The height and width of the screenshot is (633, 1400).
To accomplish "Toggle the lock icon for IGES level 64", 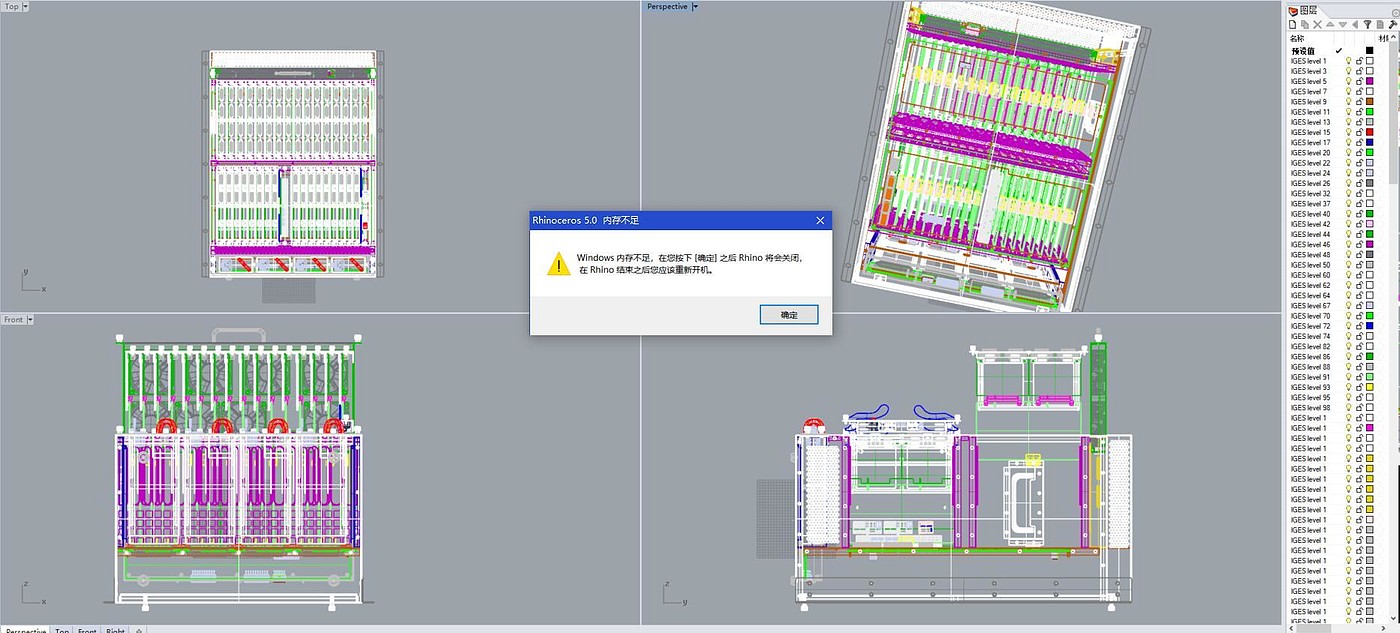I will 1359,295.
